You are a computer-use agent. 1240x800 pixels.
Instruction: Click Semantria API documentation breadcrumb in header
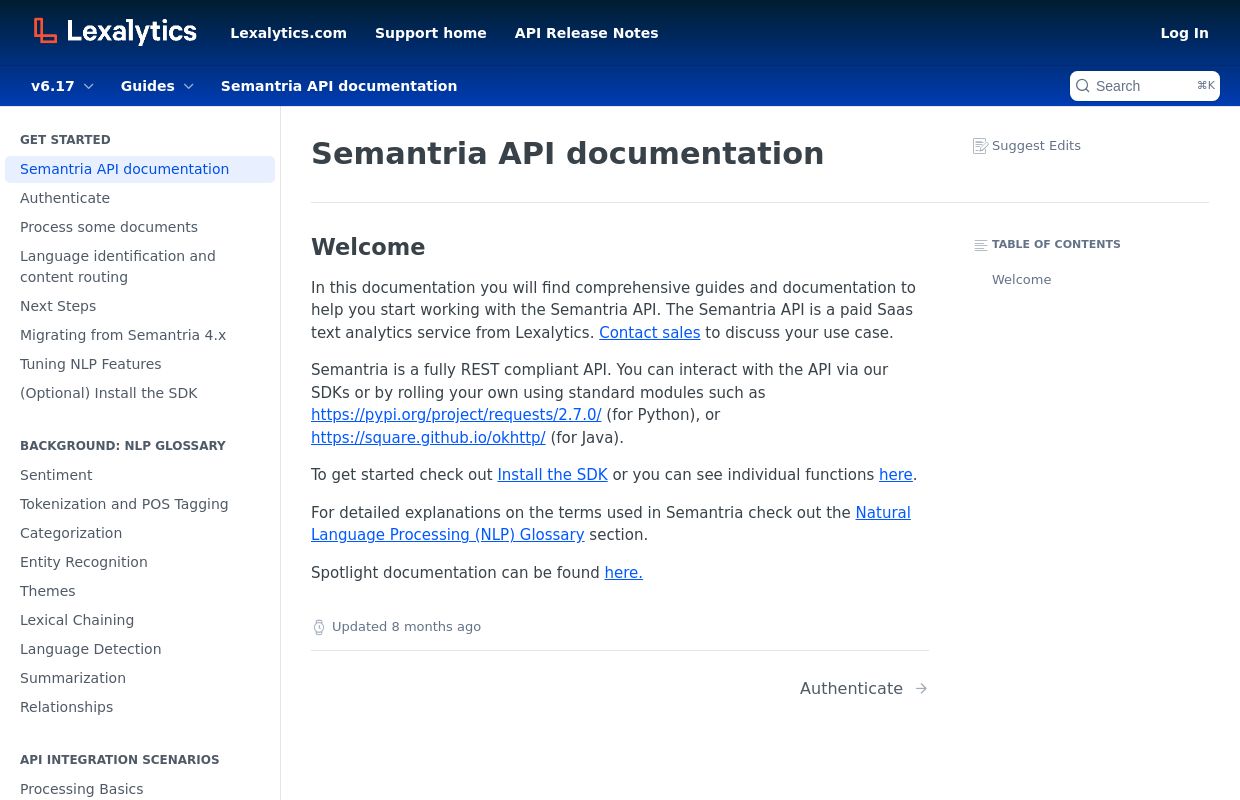point(339,86)
